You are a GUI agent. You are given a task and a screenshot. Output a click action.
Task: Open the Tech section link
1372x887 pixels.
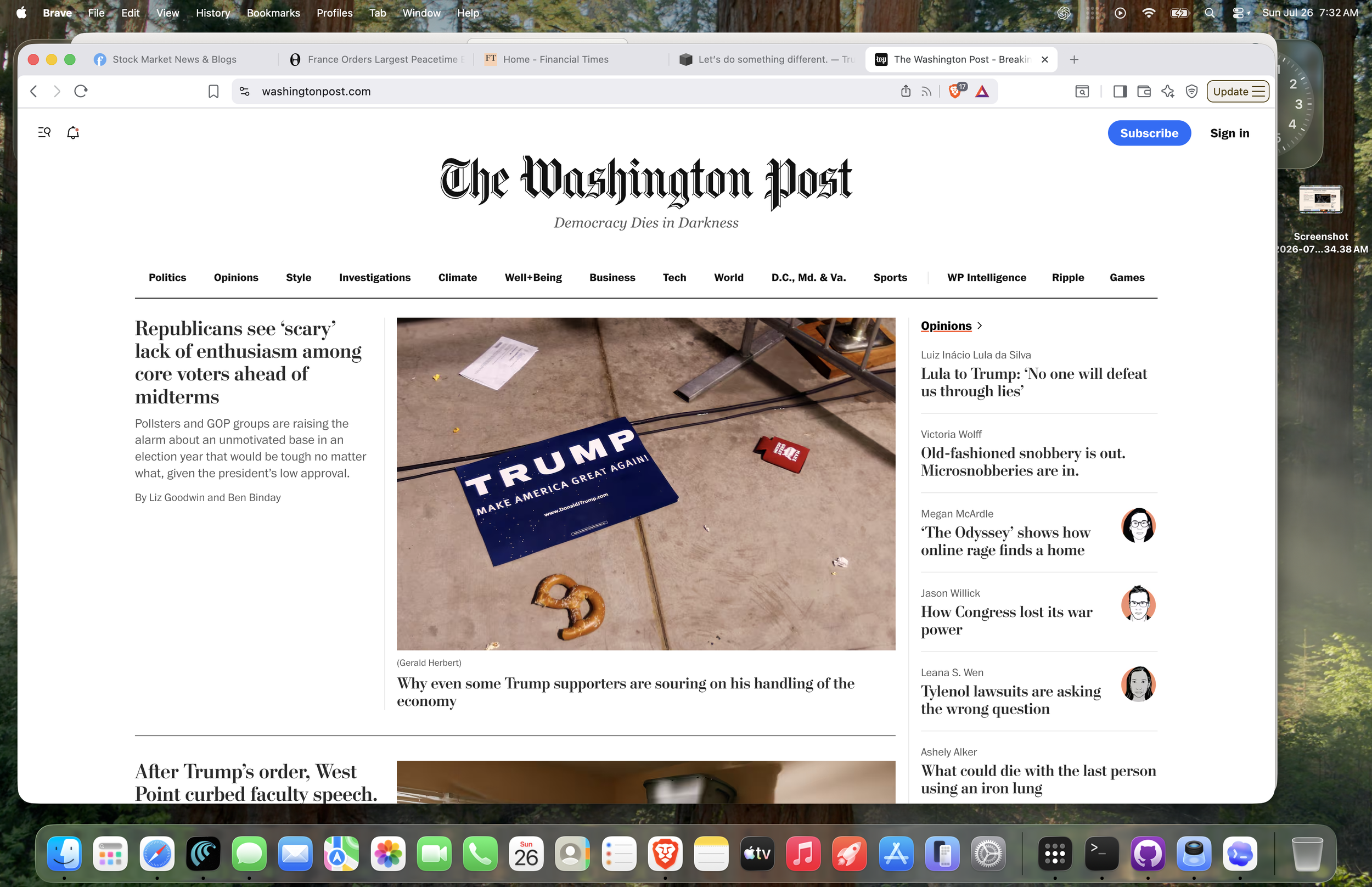674,277
